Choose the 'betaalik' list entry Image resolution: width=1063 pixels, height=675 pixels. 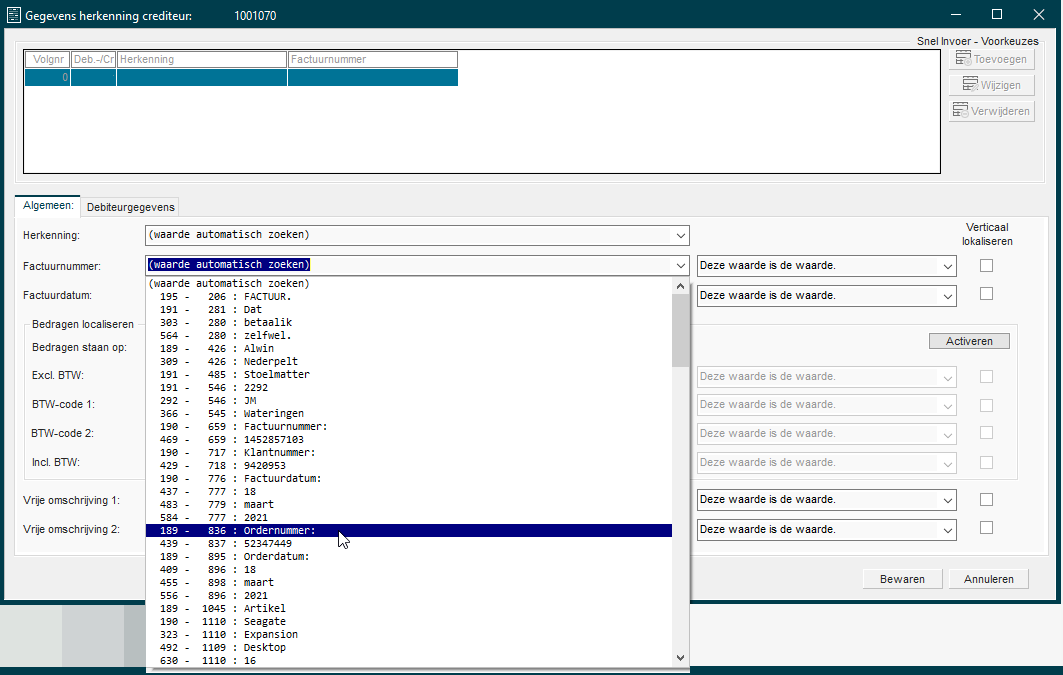(x=409, y=323)
